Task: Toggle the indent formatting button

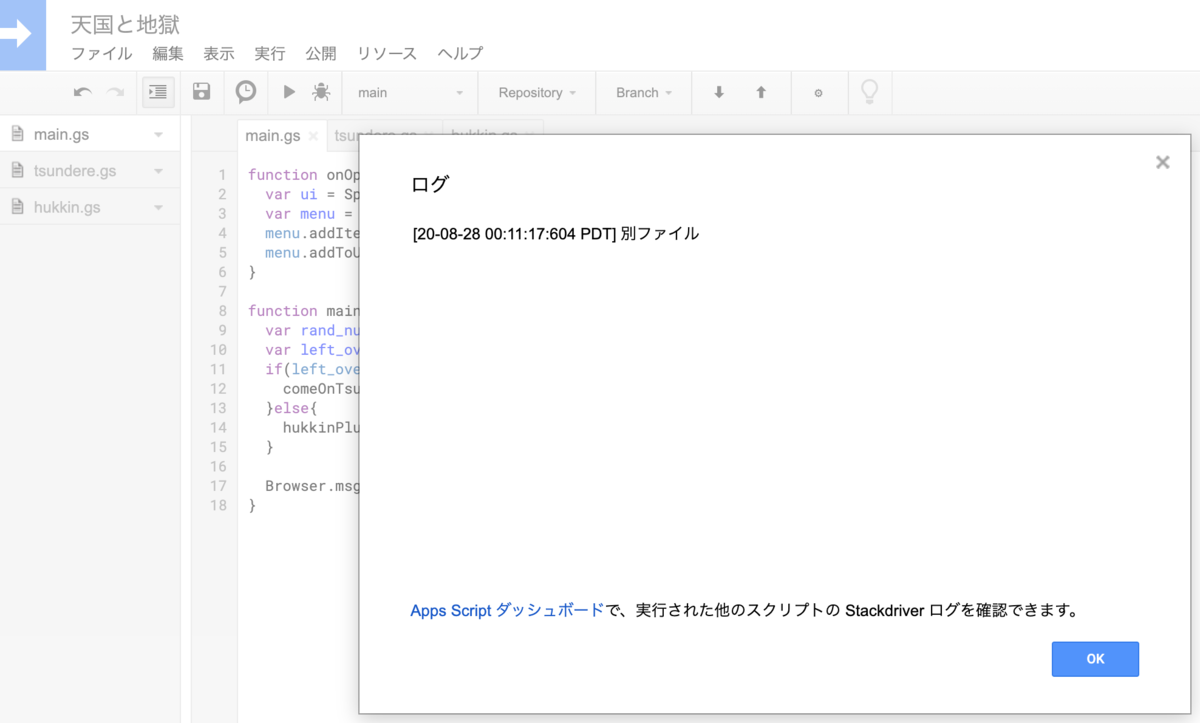Action: (x=158, y=92)
